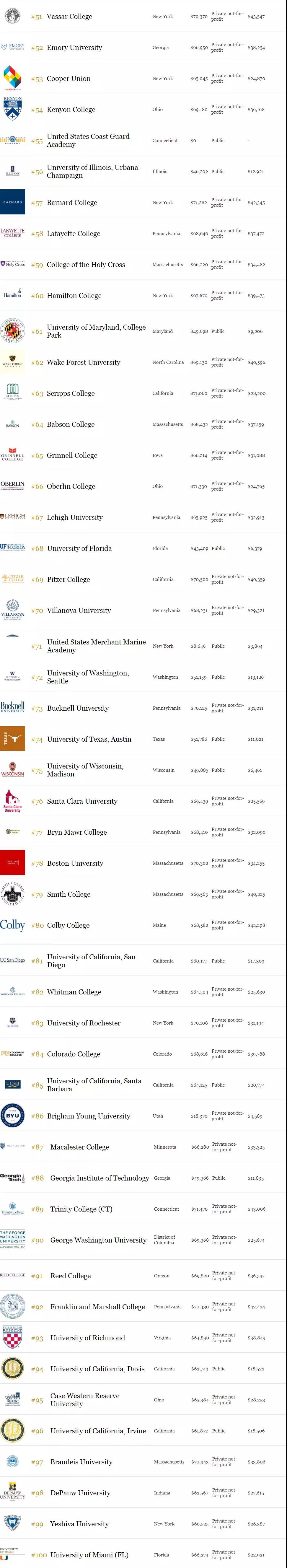Open the University of Rochester link
Viewport: 287px width, 1568px height.
84,1023
